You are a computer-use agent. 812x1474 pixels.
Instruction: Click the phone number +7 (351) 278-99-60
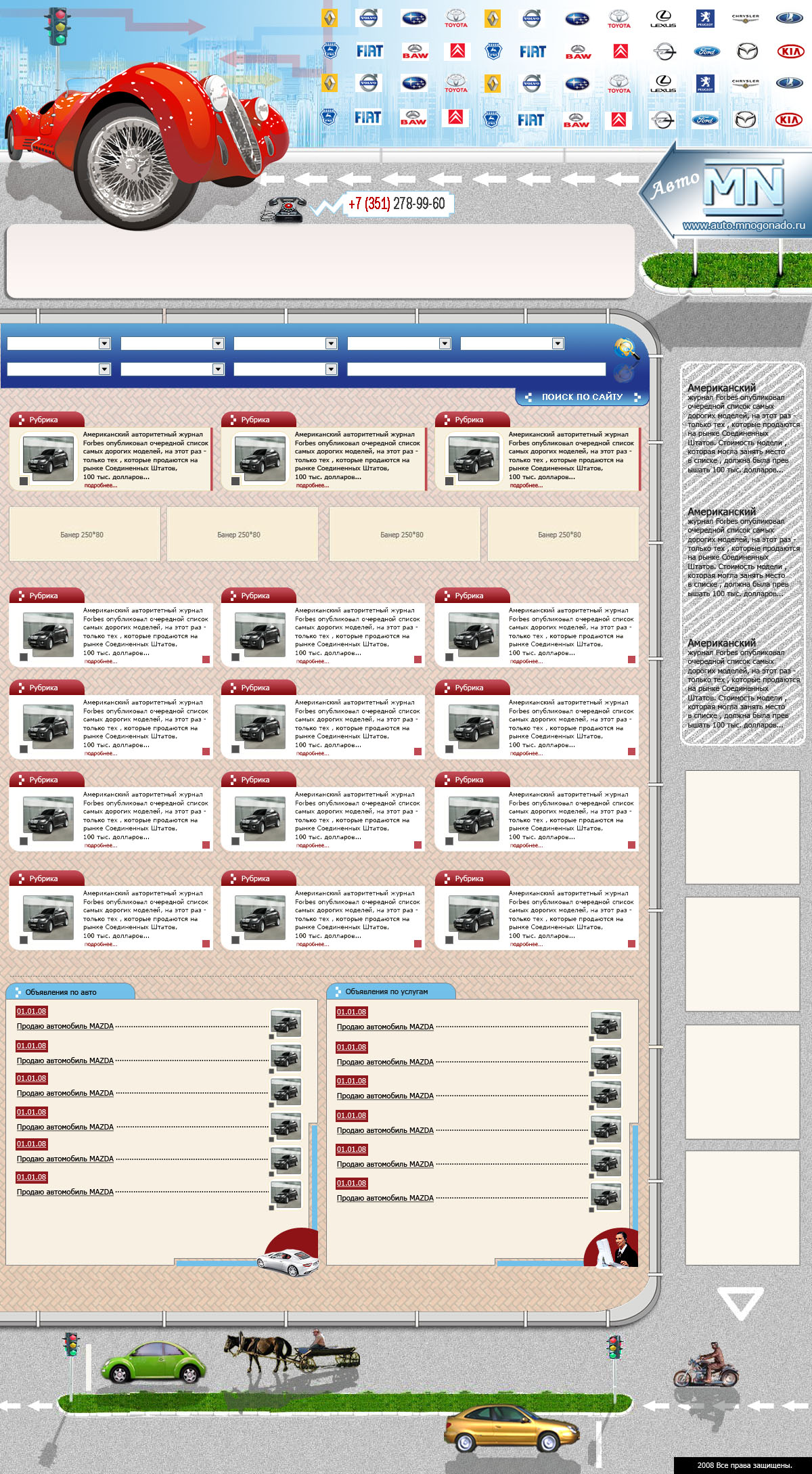click(397, 204)
